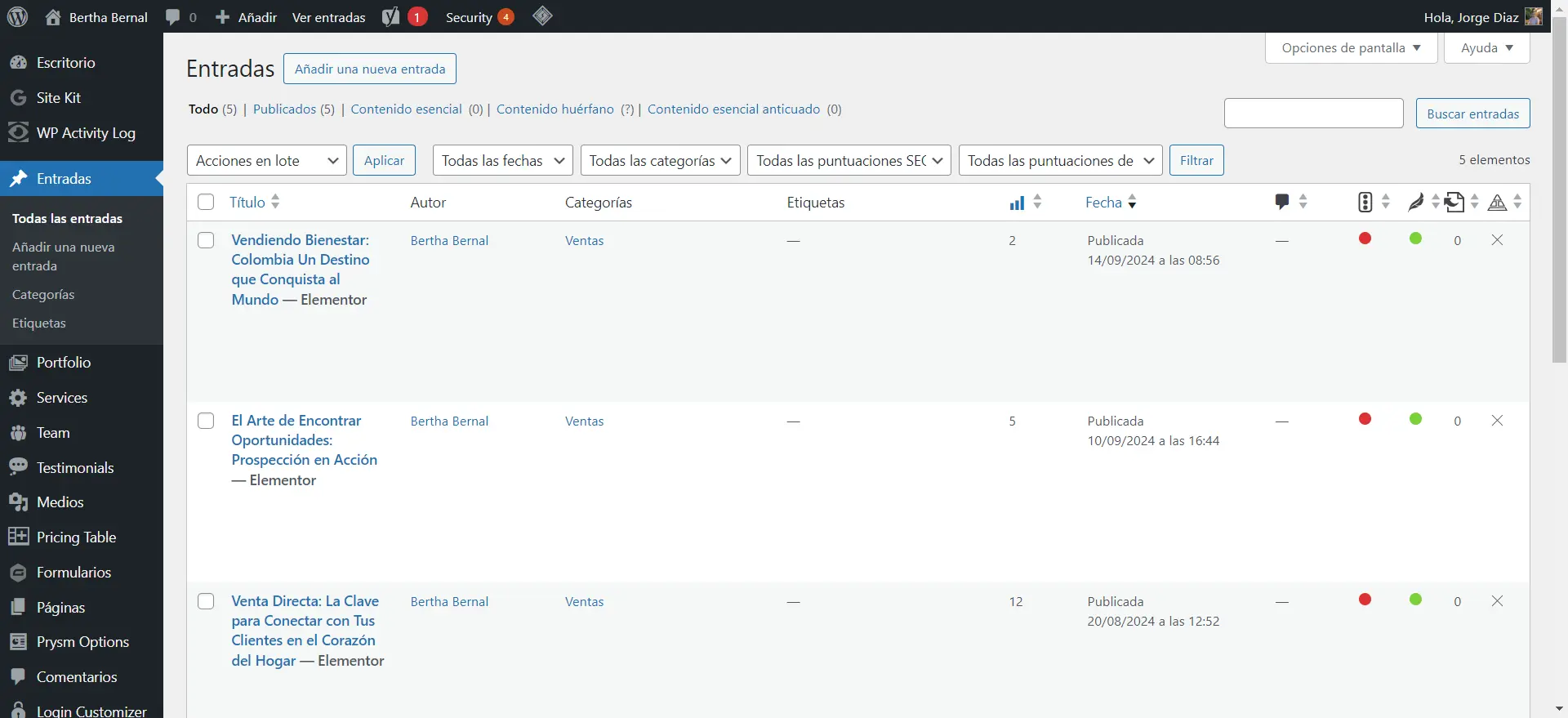Click the red SEO score dot of first post
Viewport: 1568px width, 718px height.
(x=1365, y=239)
